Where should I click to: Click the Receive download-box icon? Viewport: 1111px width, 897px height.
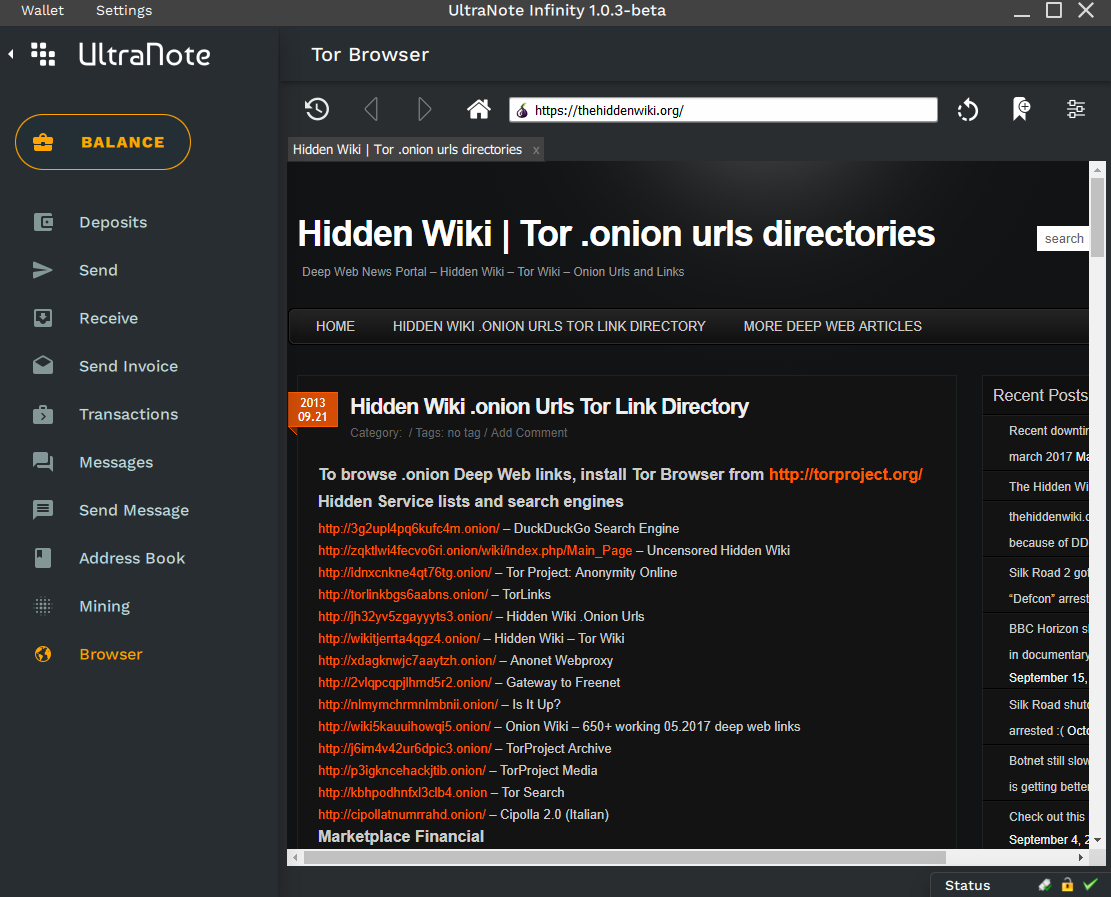tap(43, 318)
